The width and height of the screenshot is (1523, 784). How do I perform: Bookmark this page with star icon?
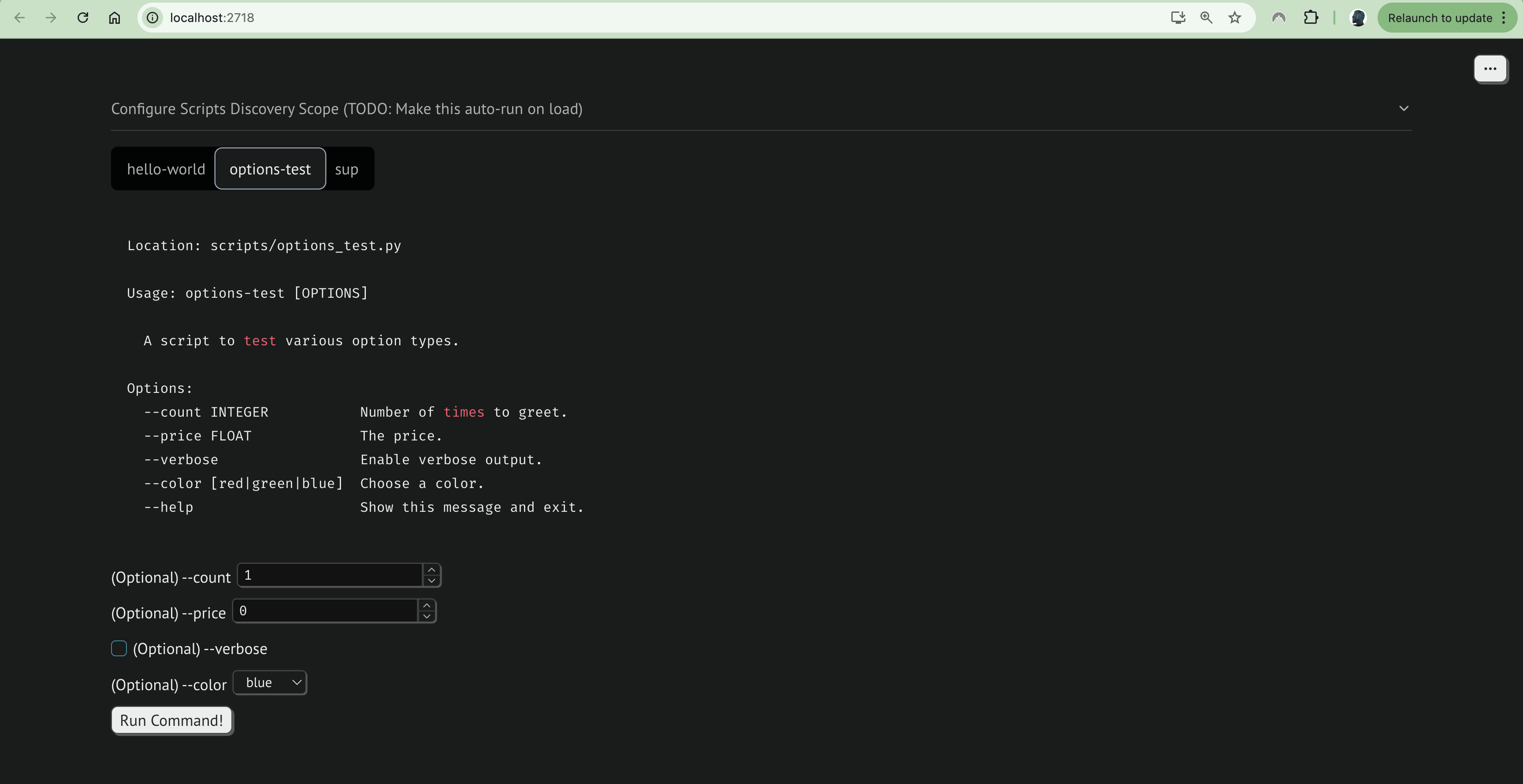[1234, 18]
